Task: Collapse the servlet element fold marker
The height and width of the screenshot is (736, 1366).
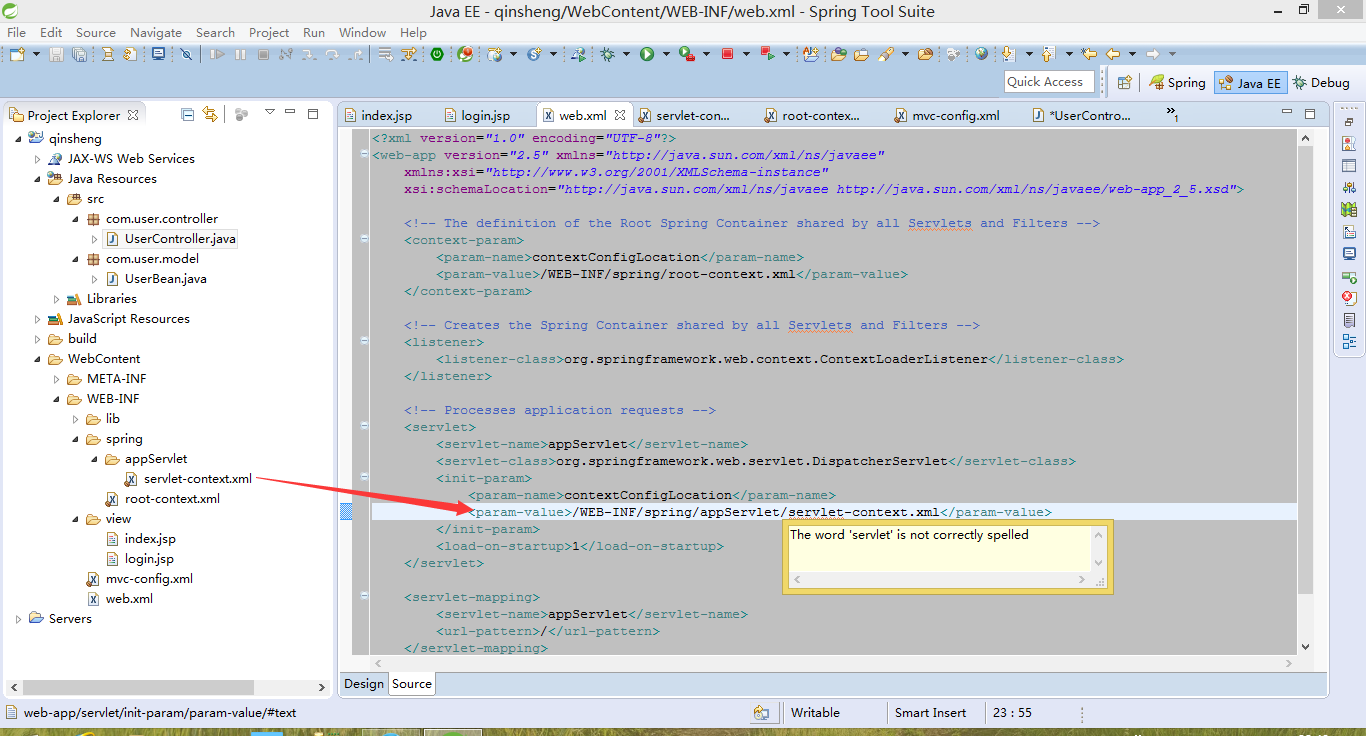Action: click(363, 427)
